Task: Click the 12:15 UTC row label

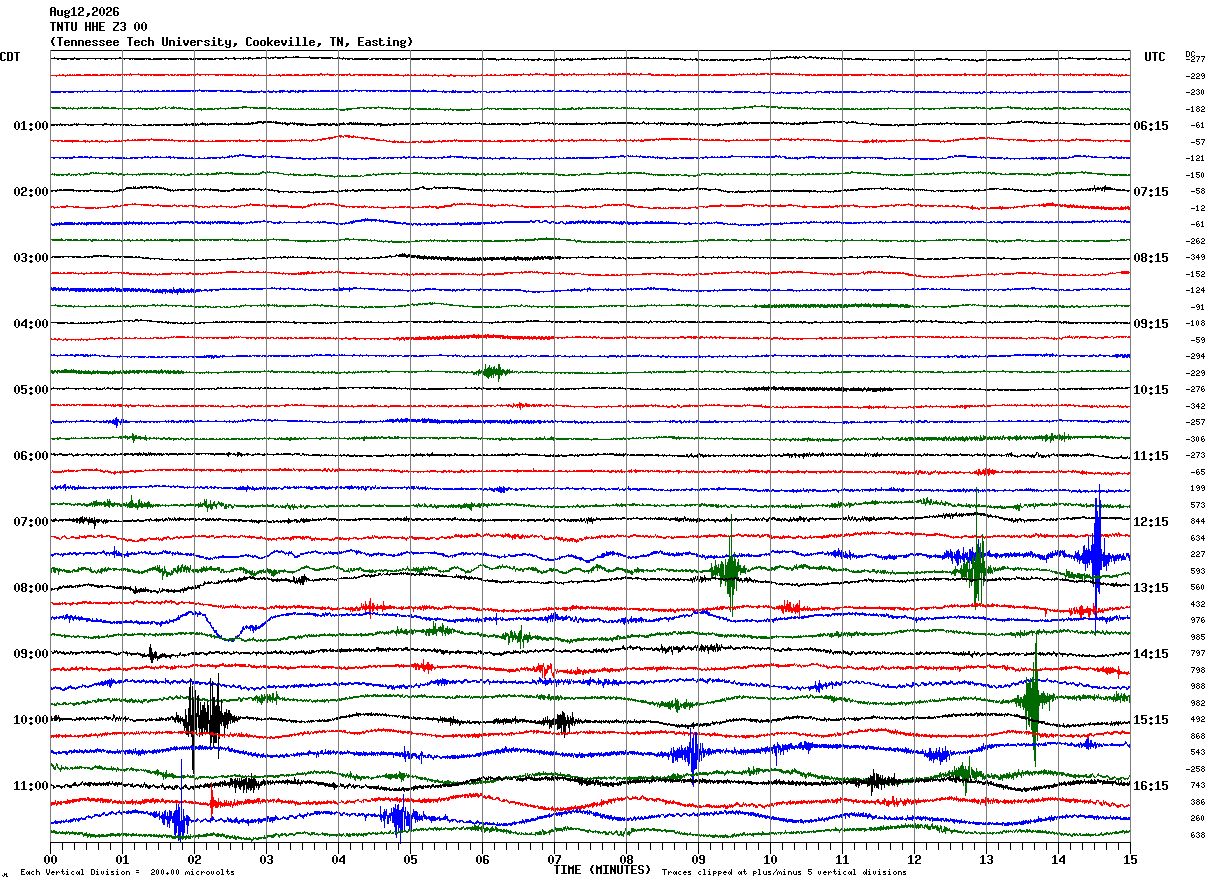Action: click(1151, 522)
